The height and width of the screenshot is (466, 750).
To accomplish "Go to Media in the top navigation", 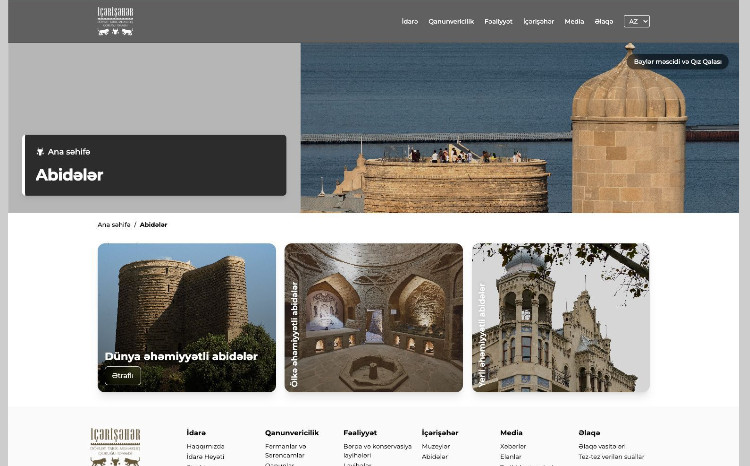I will tap(574, 21).
